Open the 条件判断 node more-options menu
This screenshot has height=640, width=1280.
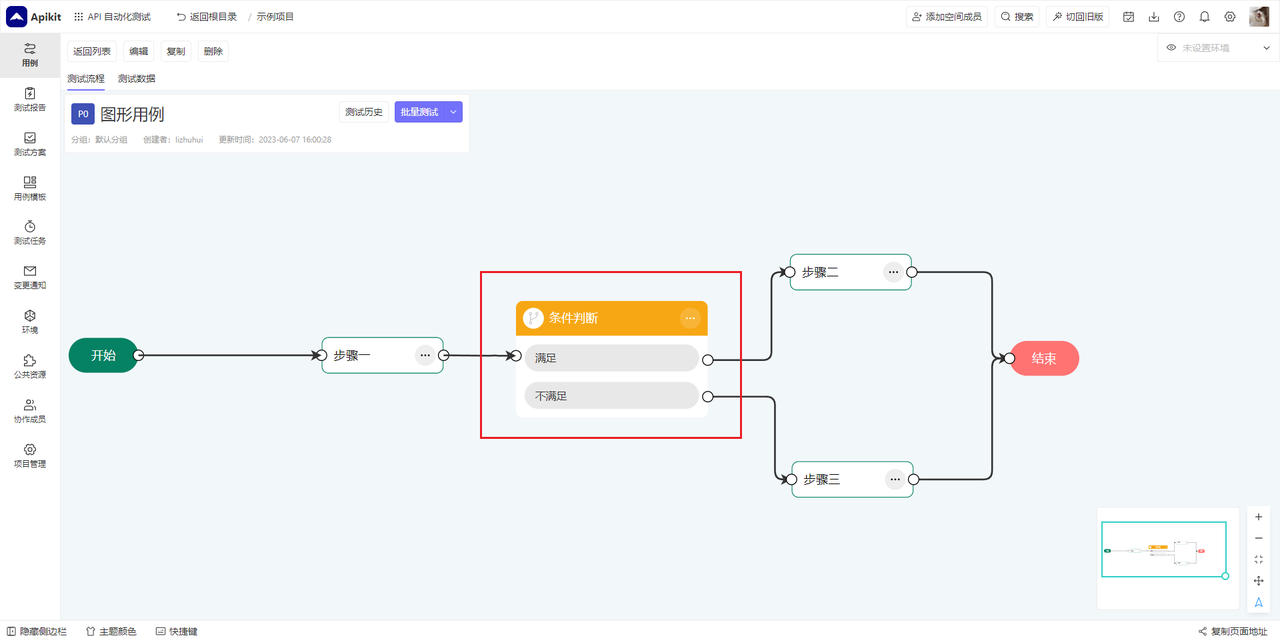click(x=690, y=318)
